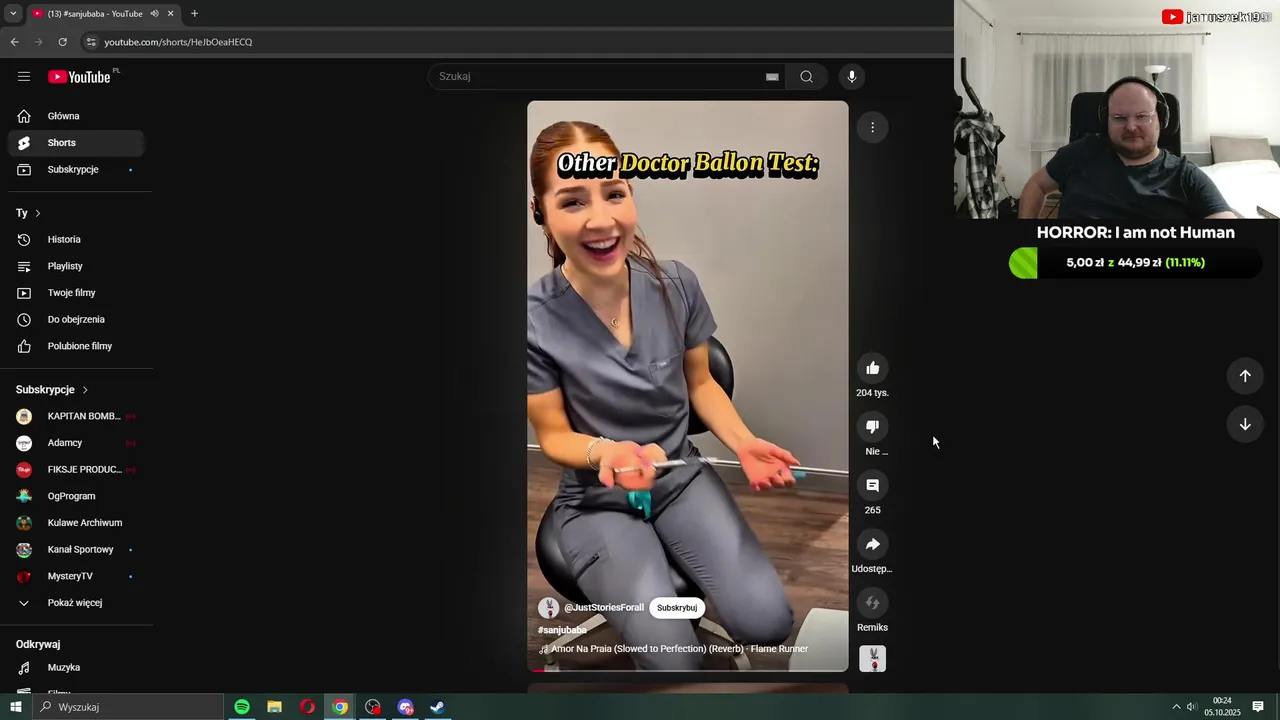The height and width of the screenshot is (720, 1280).
Task: Open the Kanał Sportowy channel
Action: coord(76,550)
